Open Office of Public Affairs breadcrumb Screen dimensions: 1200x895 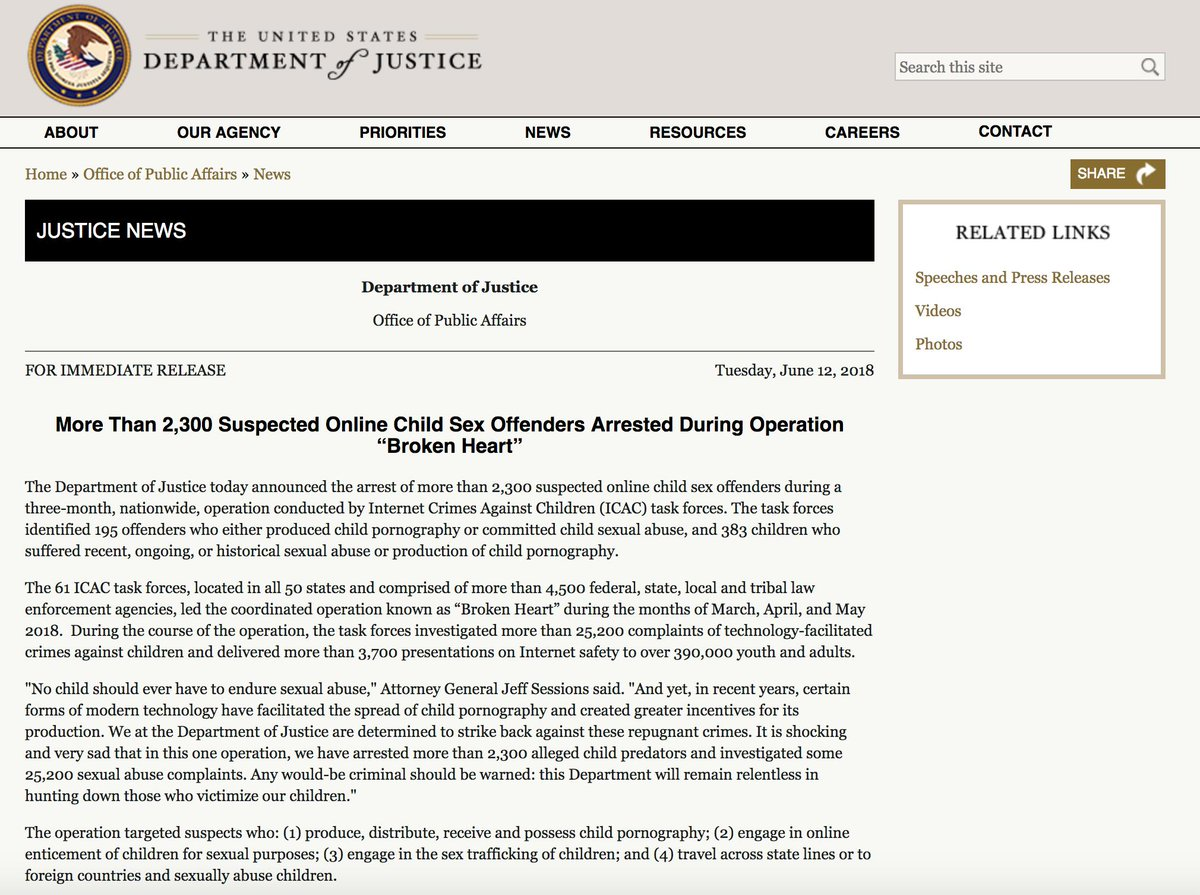(x=160, y=174)
